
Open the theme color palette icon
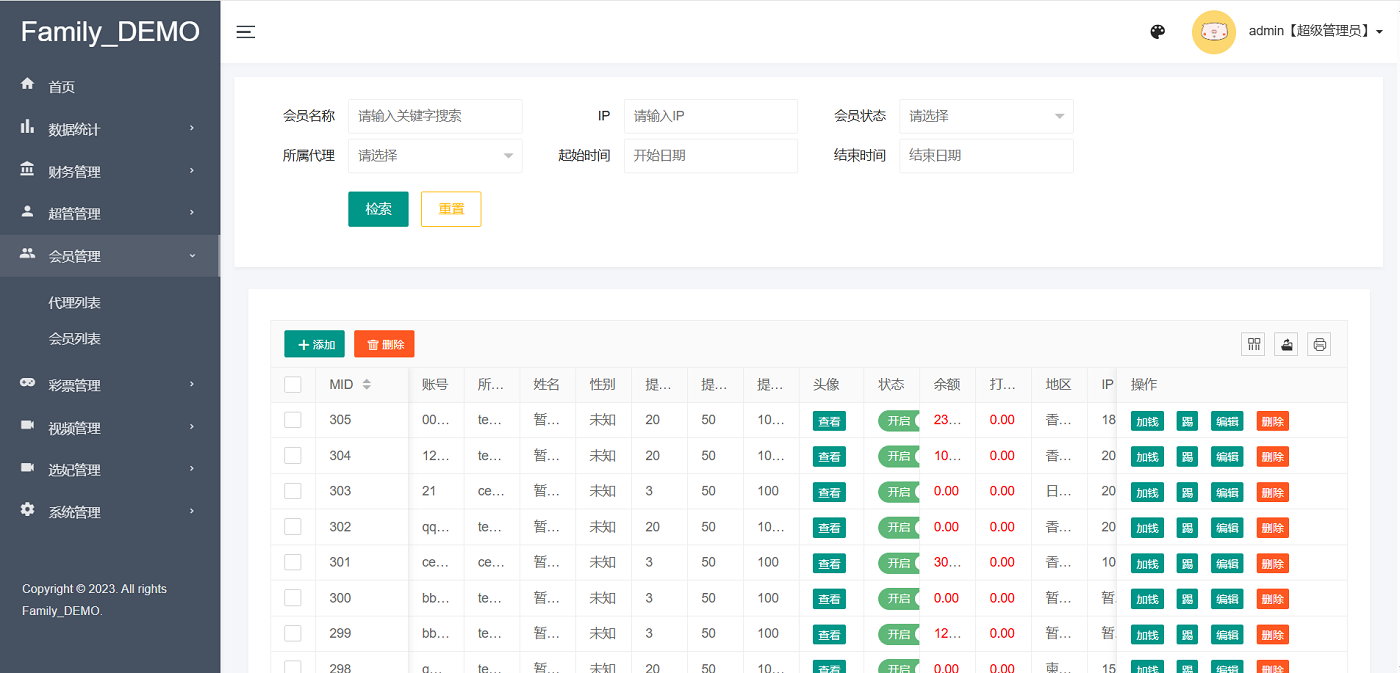[x=1157, y=32]
